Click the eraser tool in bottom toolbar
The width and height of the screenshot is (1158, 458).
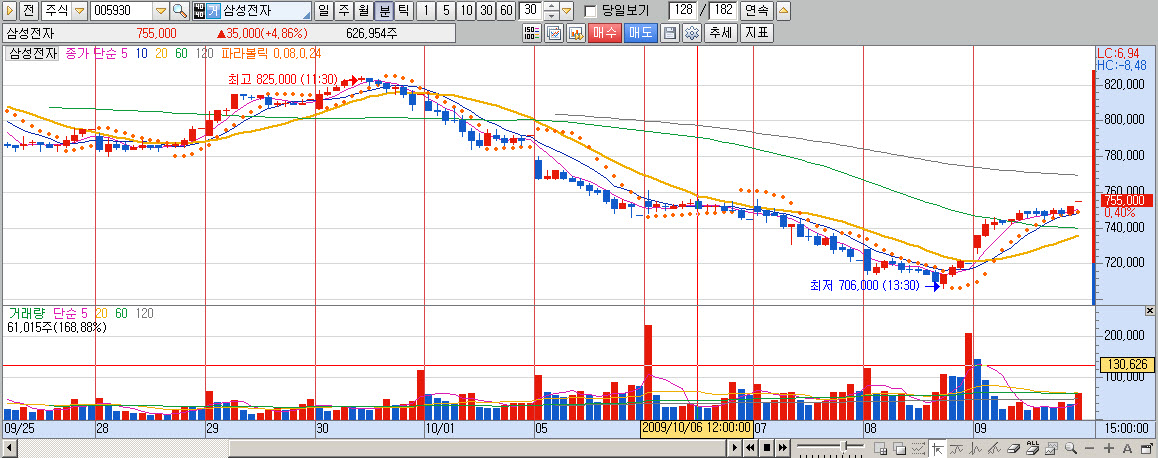click(1013, 447)
